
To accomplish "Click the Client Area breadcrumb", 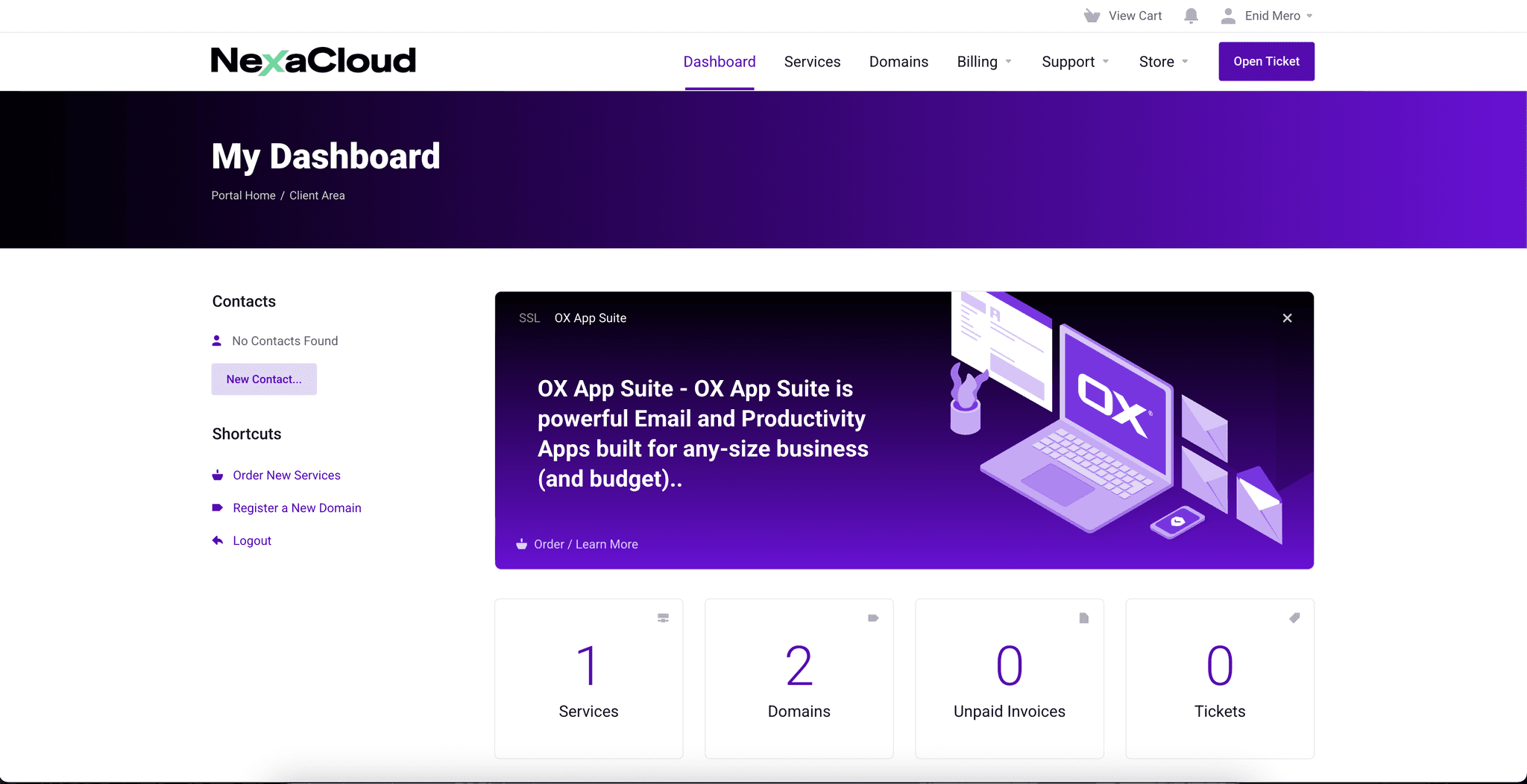I will (x=317, y=195).
